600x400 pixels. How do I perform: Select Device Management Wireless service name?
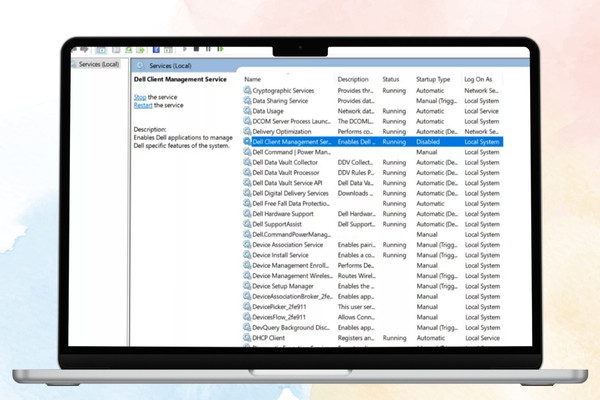(x=293, y=276)
